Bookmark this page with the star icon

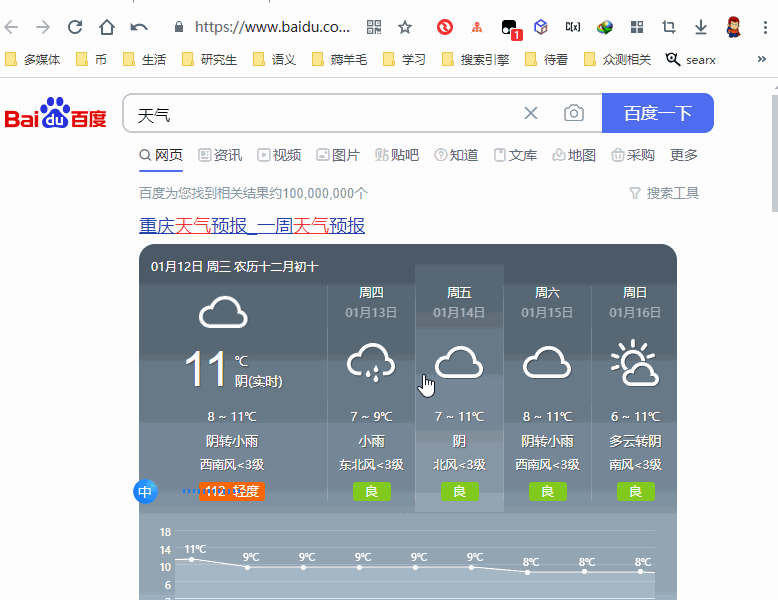[x=405, y=27]
